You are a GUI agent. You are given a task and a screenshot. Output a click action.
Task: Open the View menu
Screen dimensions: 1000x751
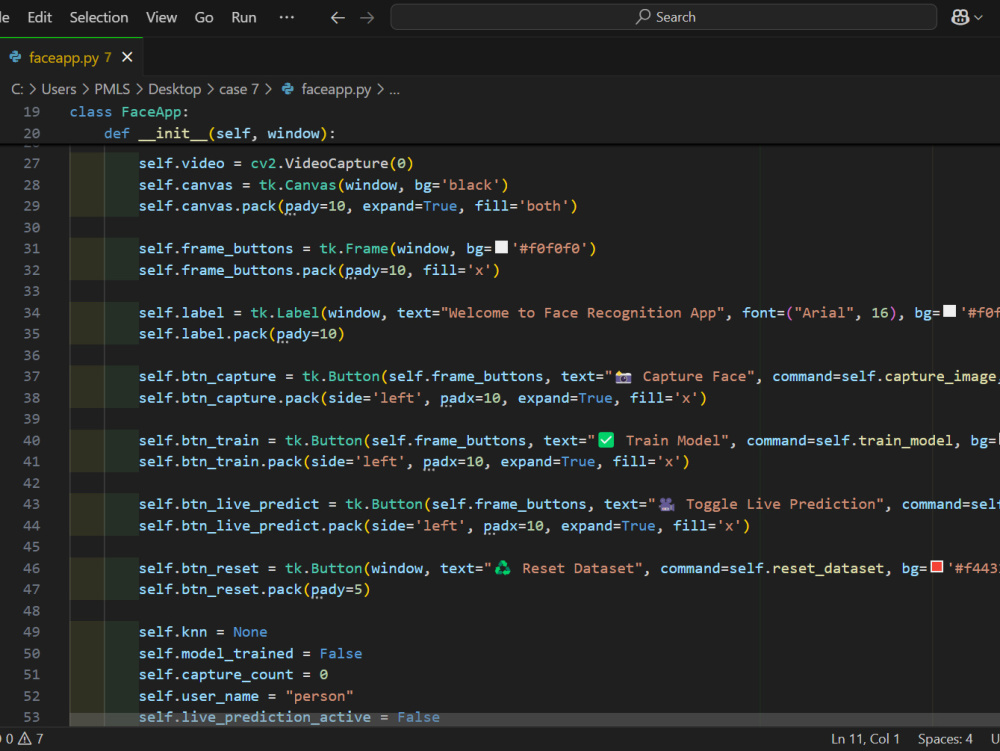[161, 17]
